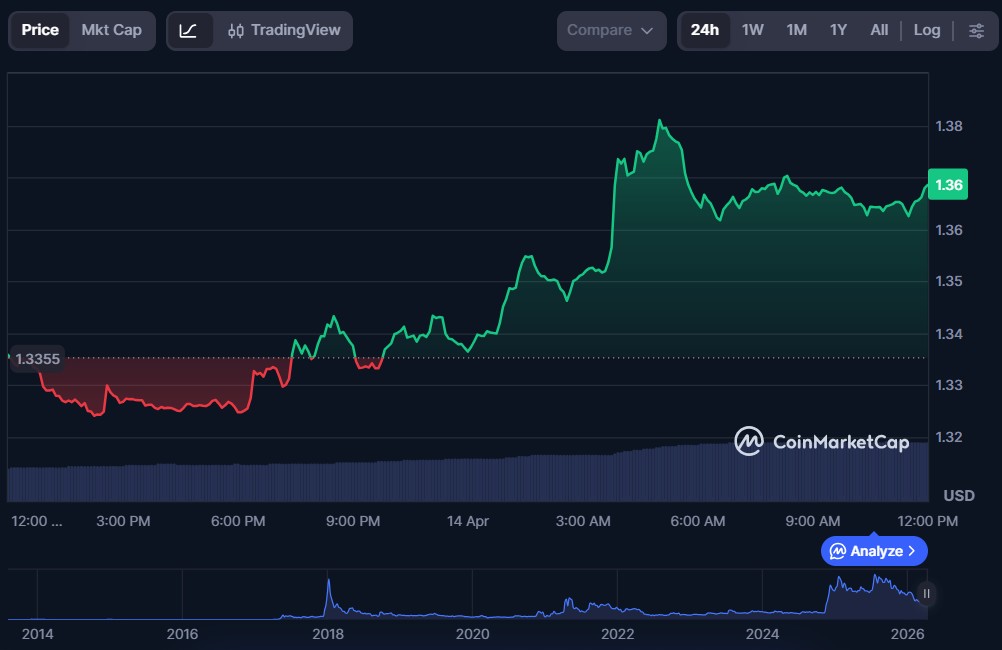Toggle the Log scale option
The image size is (1002, 650).
click(926, 30)
